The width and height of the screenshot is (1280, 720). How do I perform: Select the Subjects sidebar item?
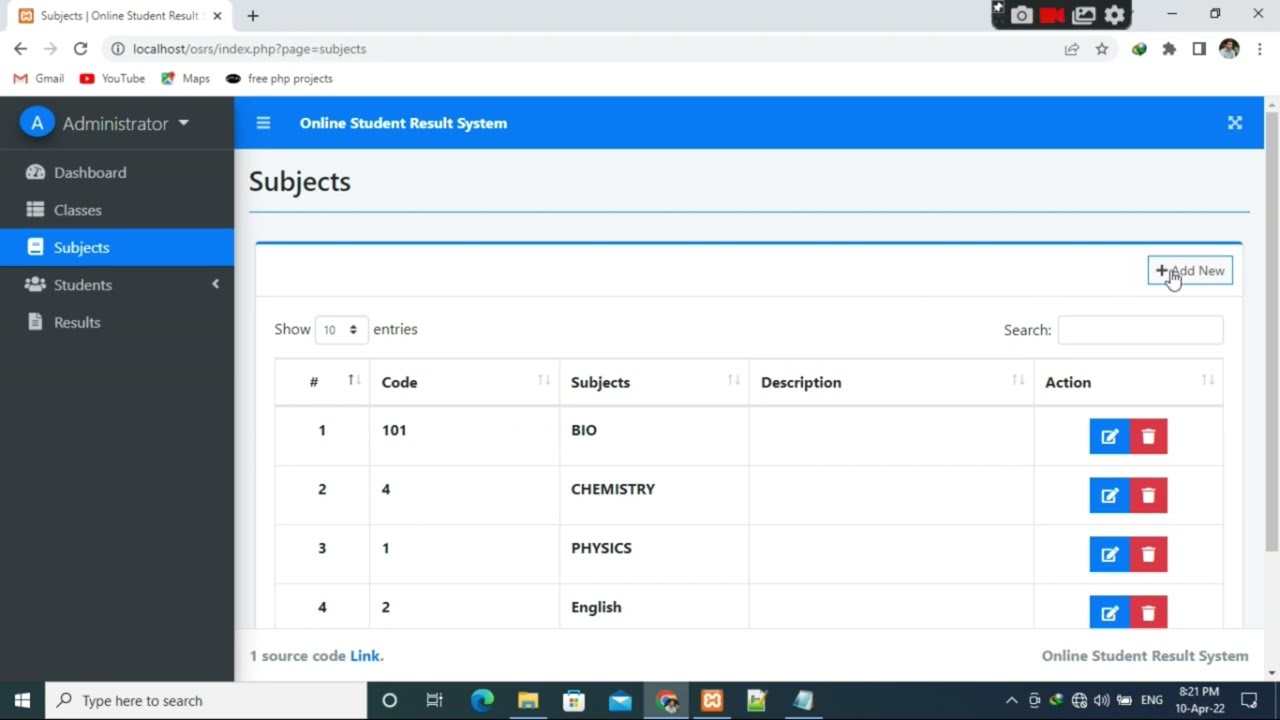click(x=117, y=247)
